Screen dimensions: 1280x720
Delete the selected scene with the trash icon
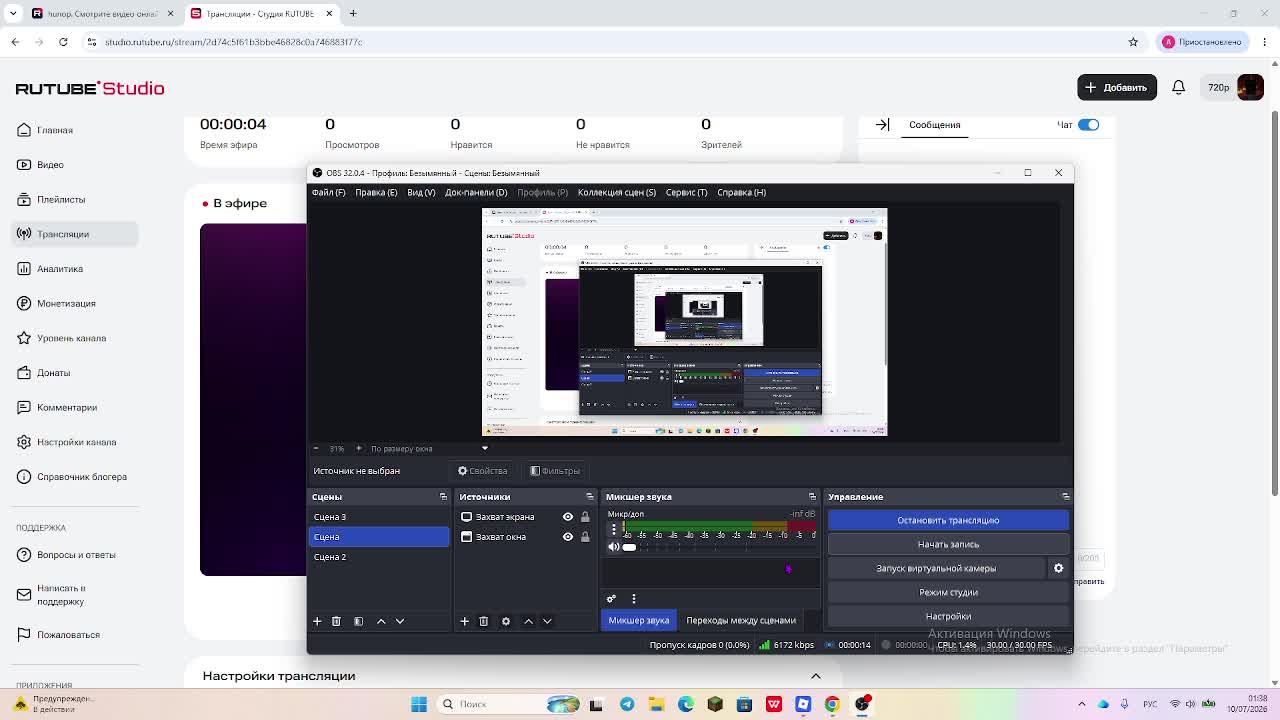[x=336, y=621]
